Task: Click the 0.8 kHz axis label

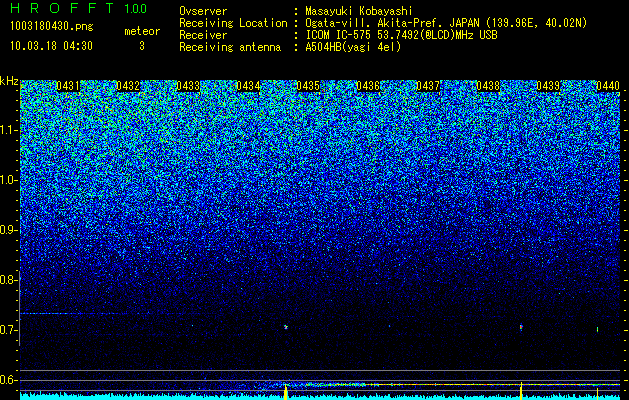Action: click(x=8, y=280)
